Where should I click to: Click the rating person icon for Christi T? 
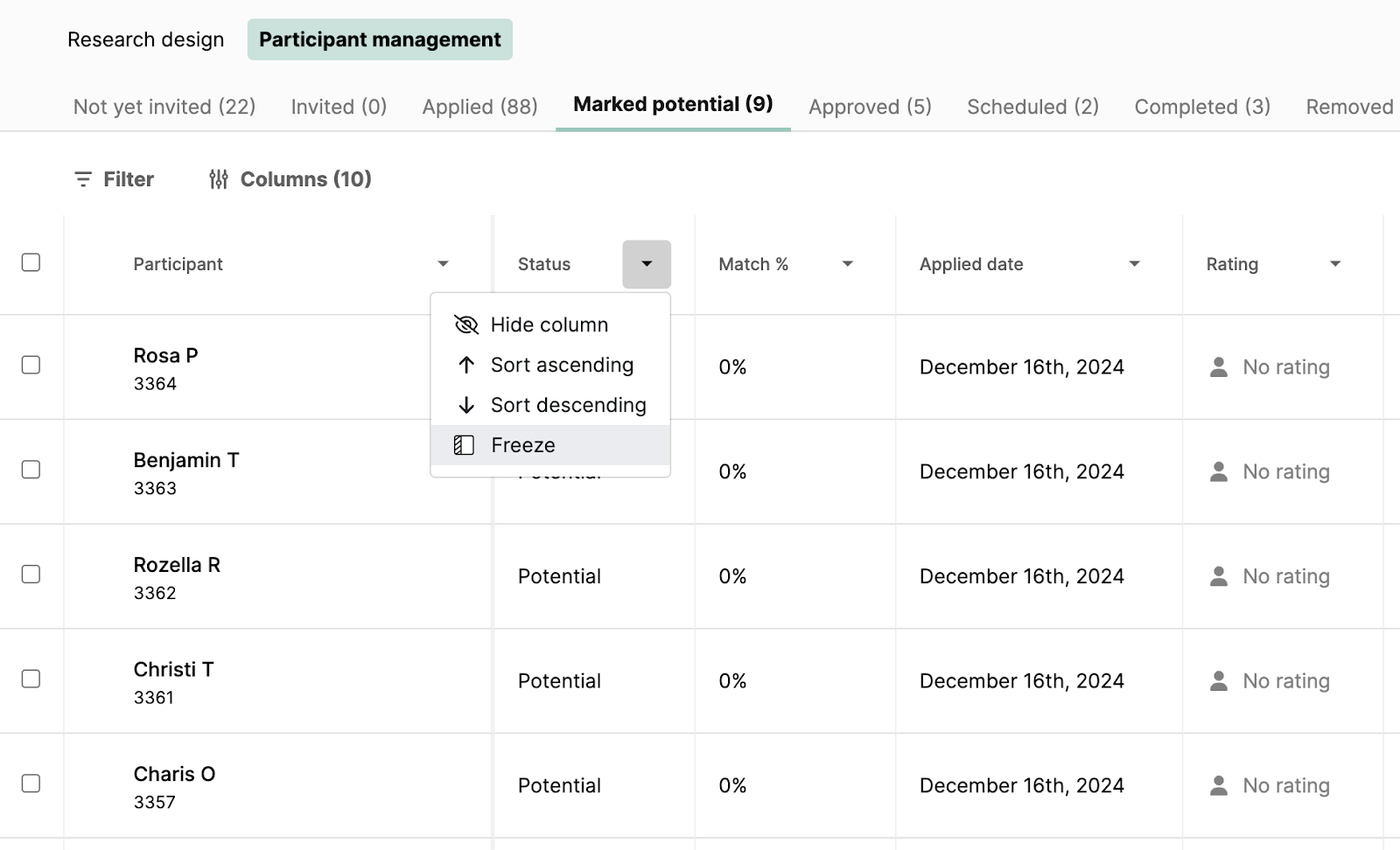pyautogui.click(x=1219, y=680)
